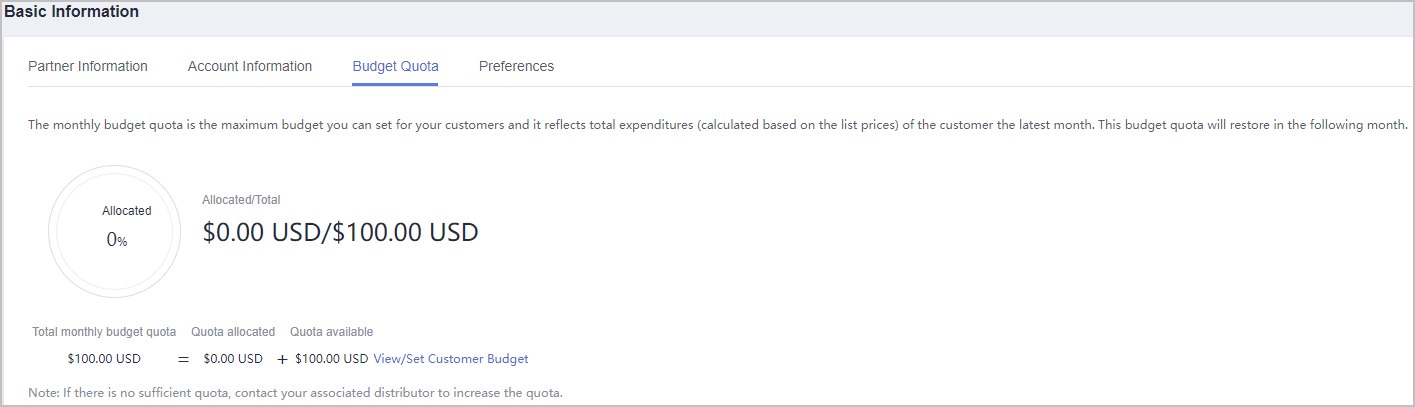This screenshot has height=407, width=1415.
Task: Click the equals sign in quota formula
Action: [183, 359]
